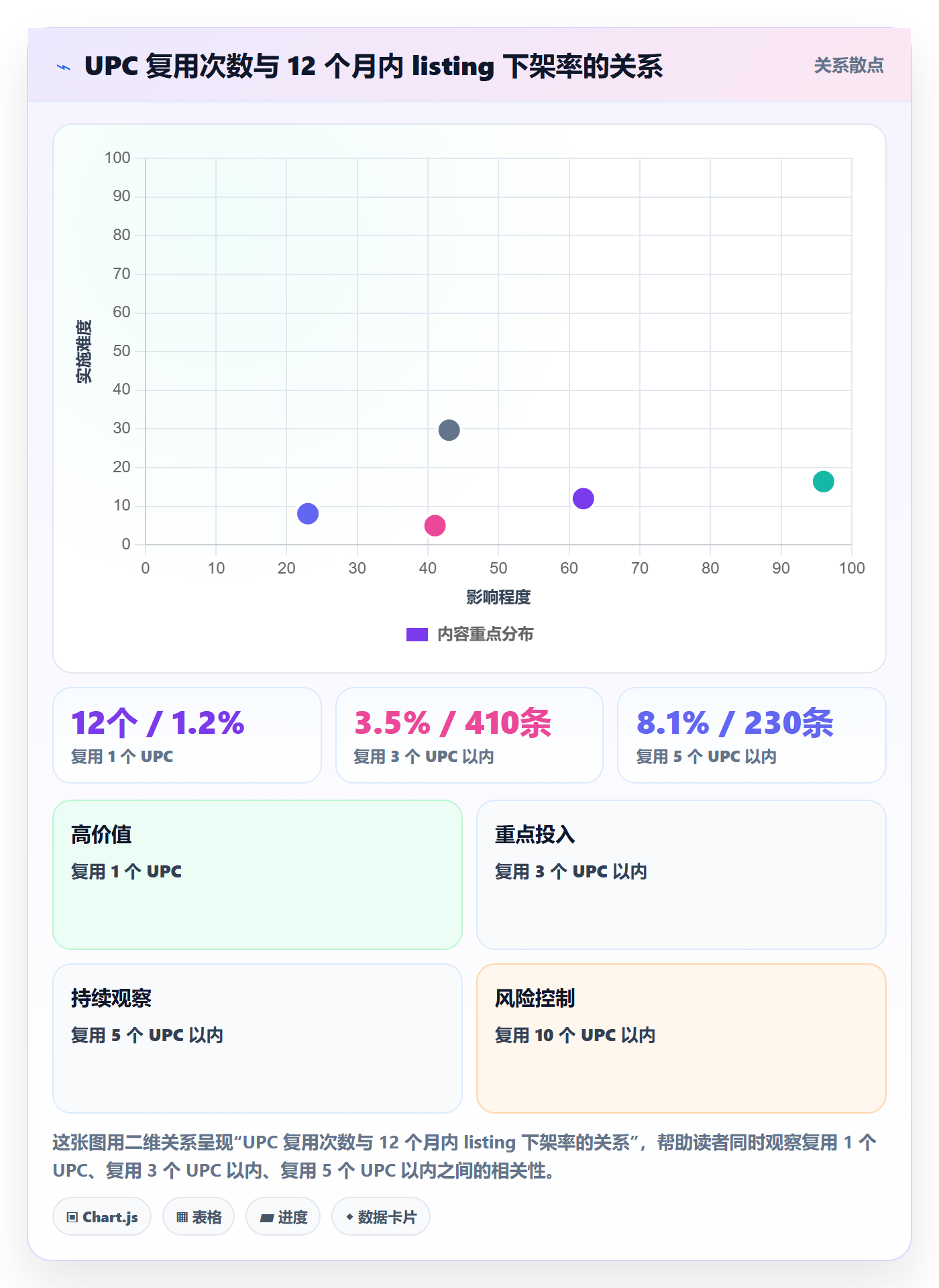Viewport: 939px width, 1288px height.
Task: Click the x-axis tick label 100
Action: tap(852, 568)
